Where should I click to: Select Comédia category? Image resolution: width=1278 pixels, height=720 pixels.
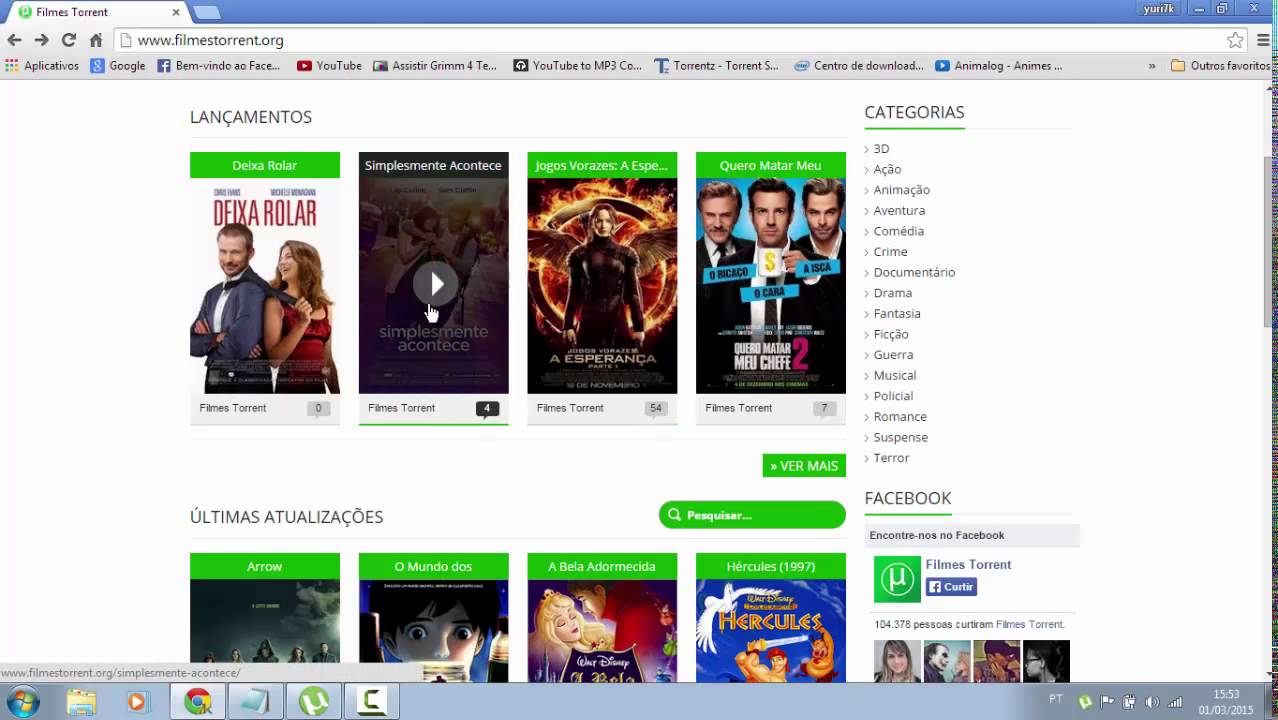pyautogui.click(x=898, y=231)
